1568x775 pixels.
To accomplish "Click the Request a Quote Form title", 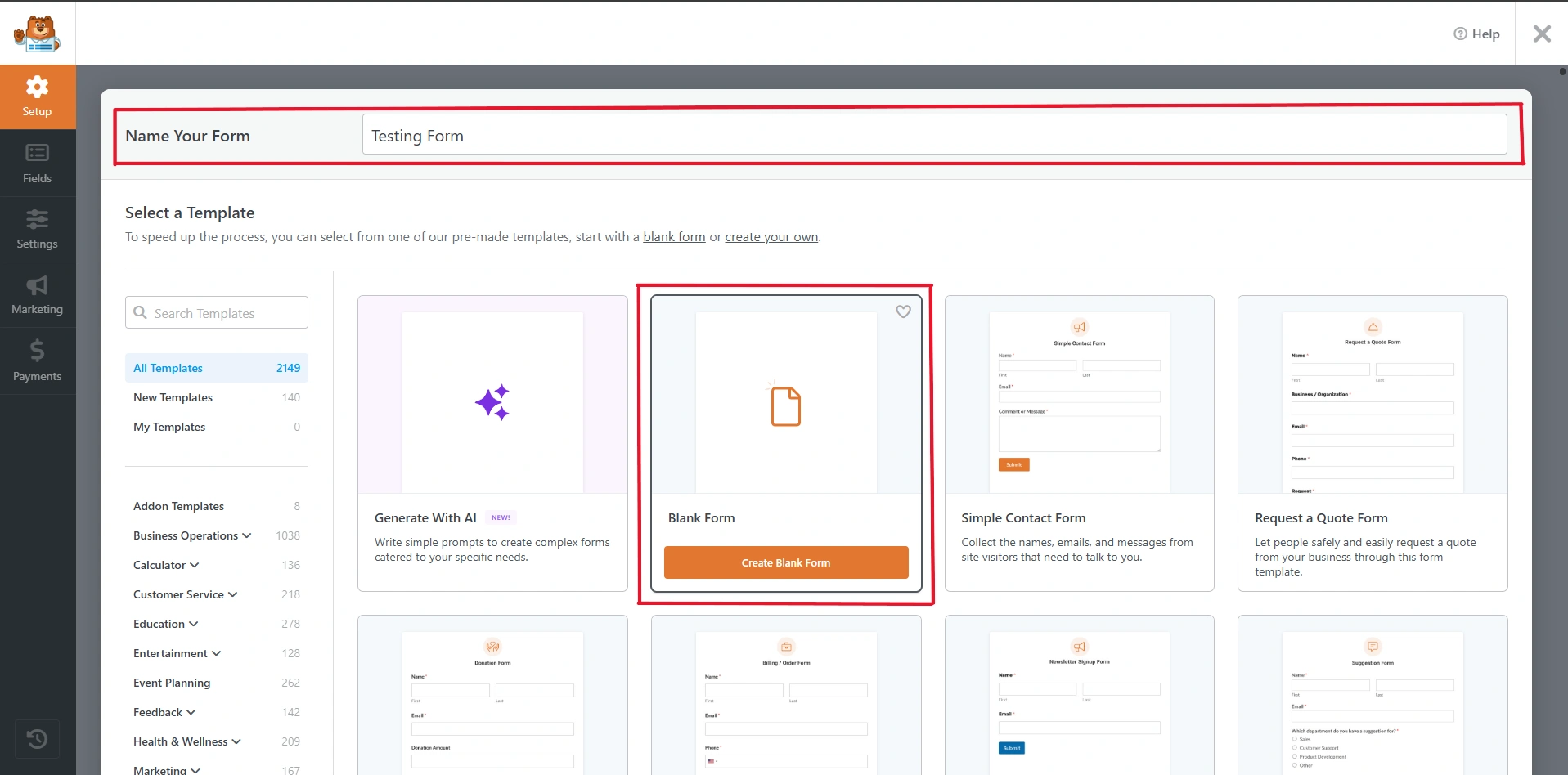I will pos(1321,517).
